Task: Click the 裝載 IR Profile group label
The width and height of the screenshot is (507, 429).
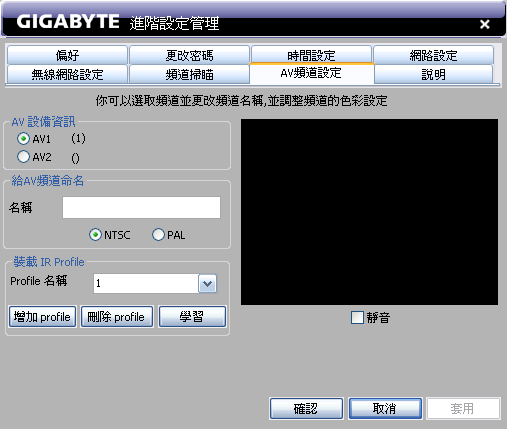Action: pos(49,262)
